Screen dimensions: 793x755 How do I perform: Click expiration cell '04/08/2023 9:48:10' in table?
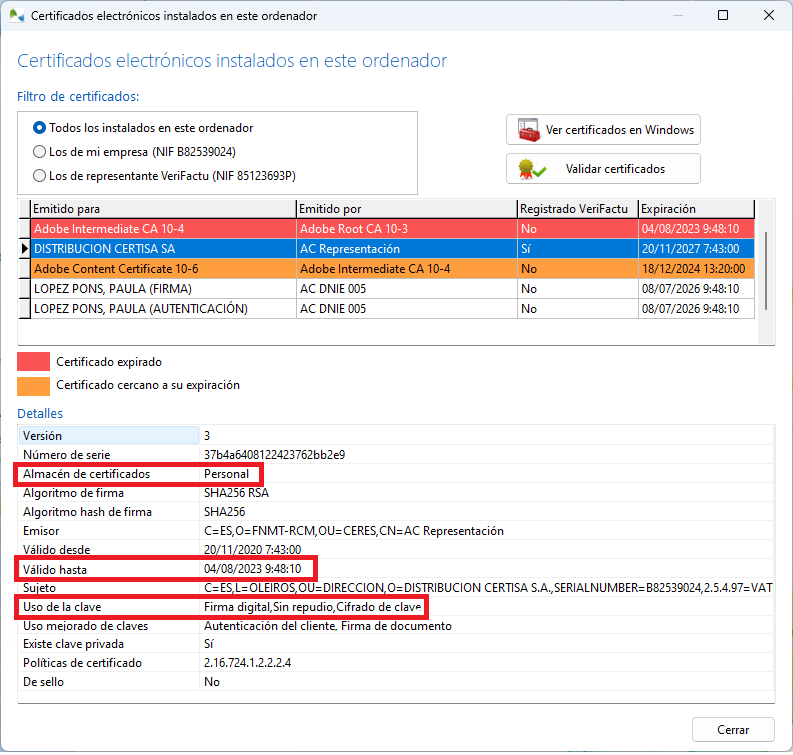(x=696, y=229)
